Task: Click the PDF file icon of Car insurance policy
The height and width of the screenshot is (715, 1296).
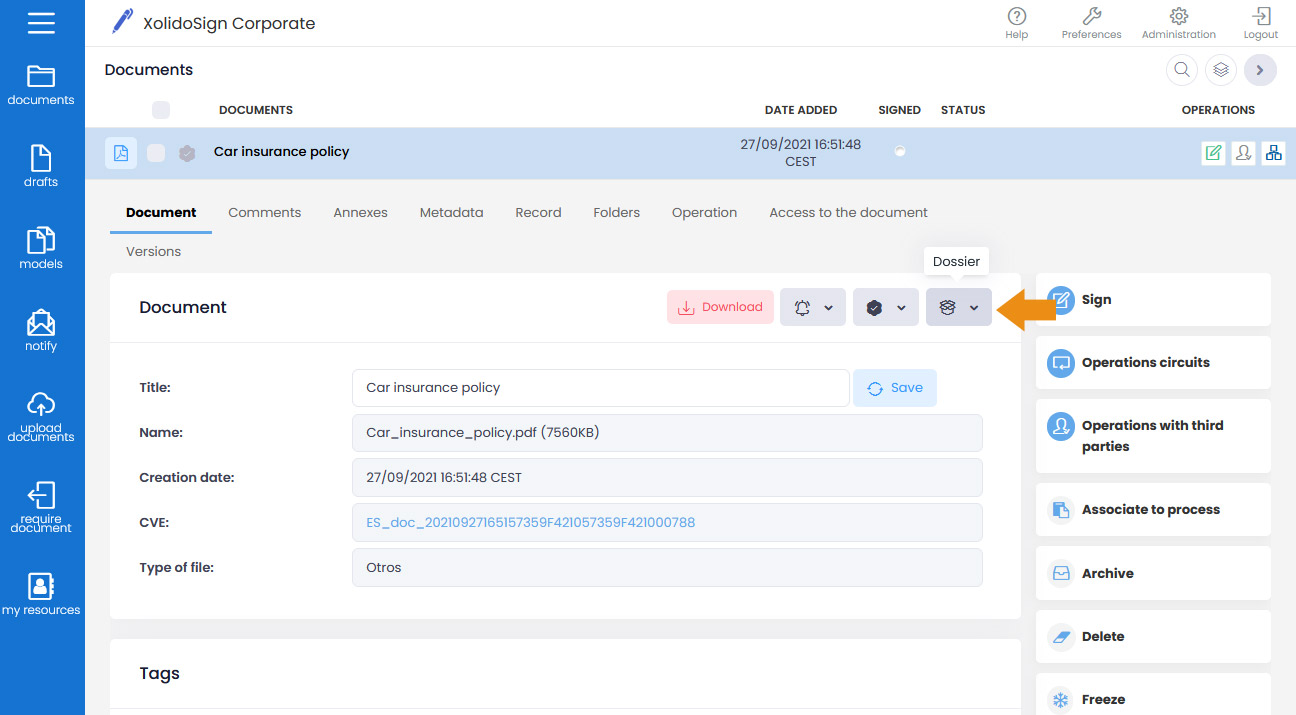Action: point(121,153)
